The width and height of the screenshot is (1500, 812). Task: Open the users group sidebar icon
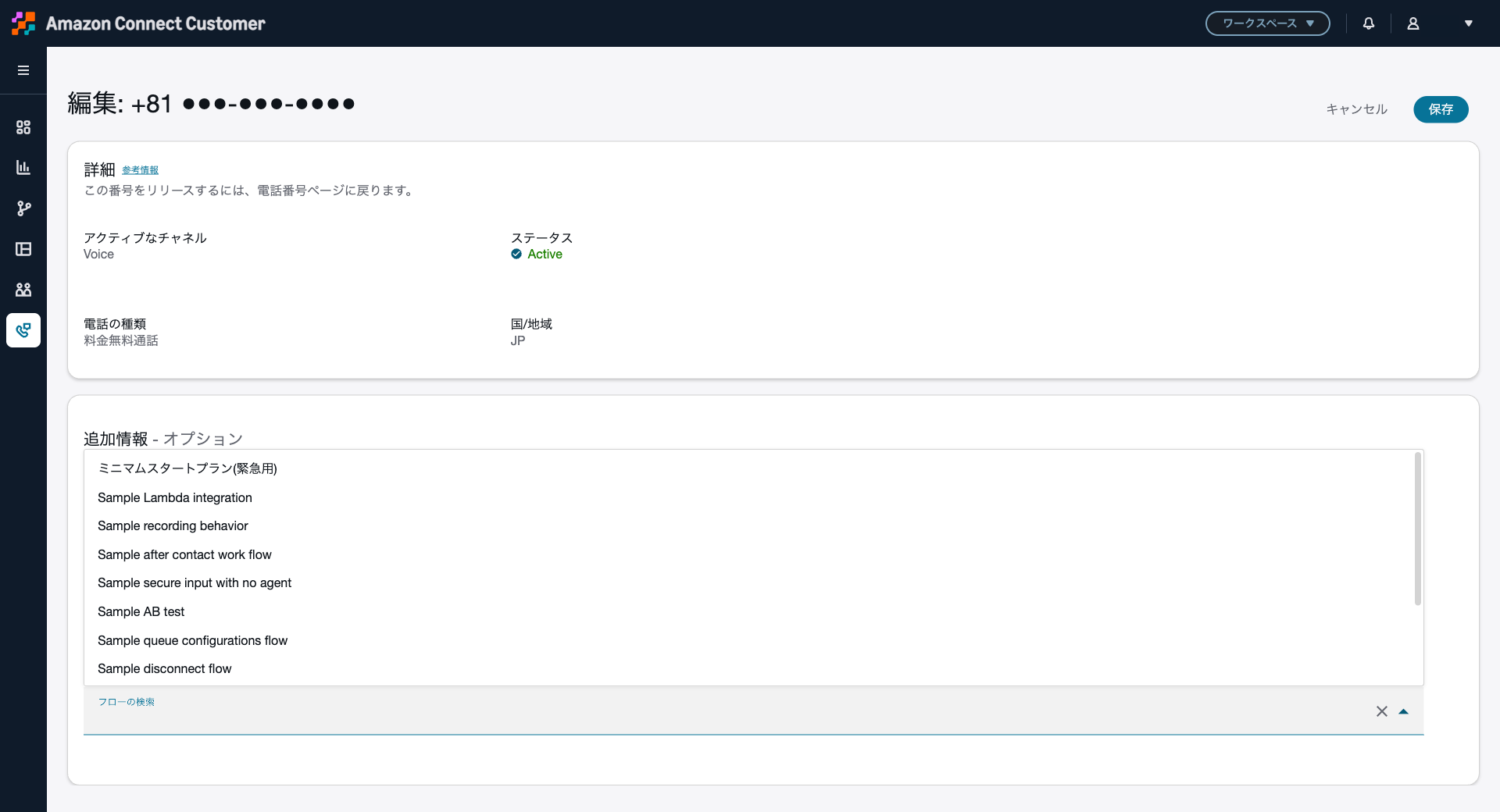[x=23, y=290]
